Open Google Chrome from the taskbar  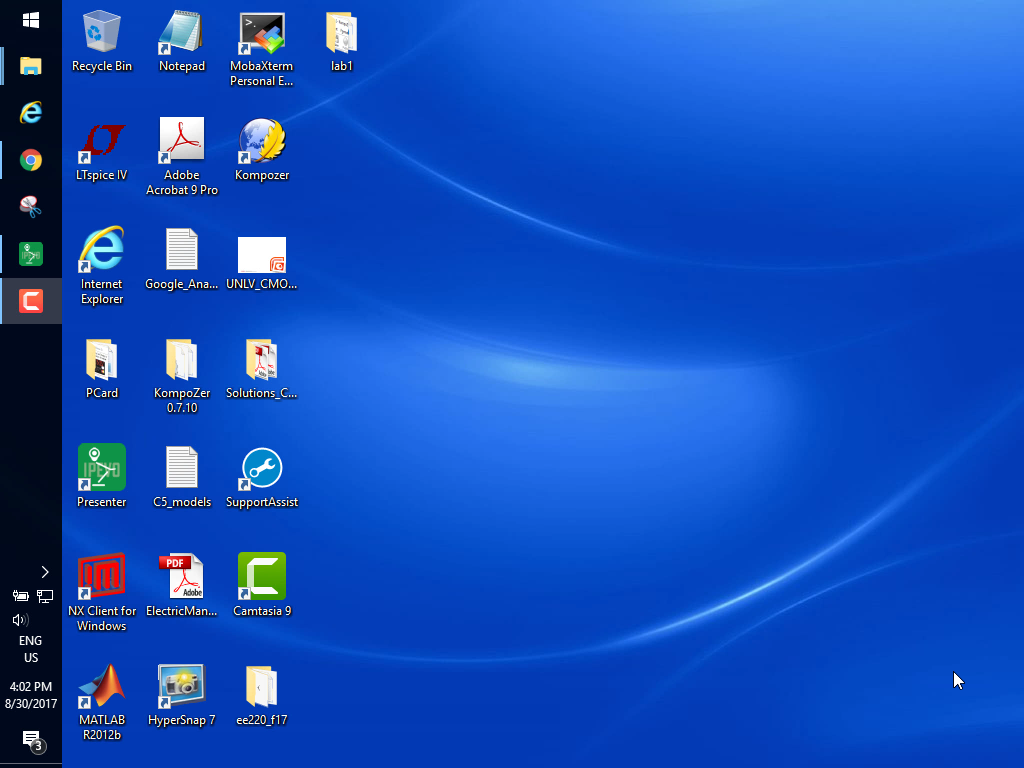coord(31,160)
